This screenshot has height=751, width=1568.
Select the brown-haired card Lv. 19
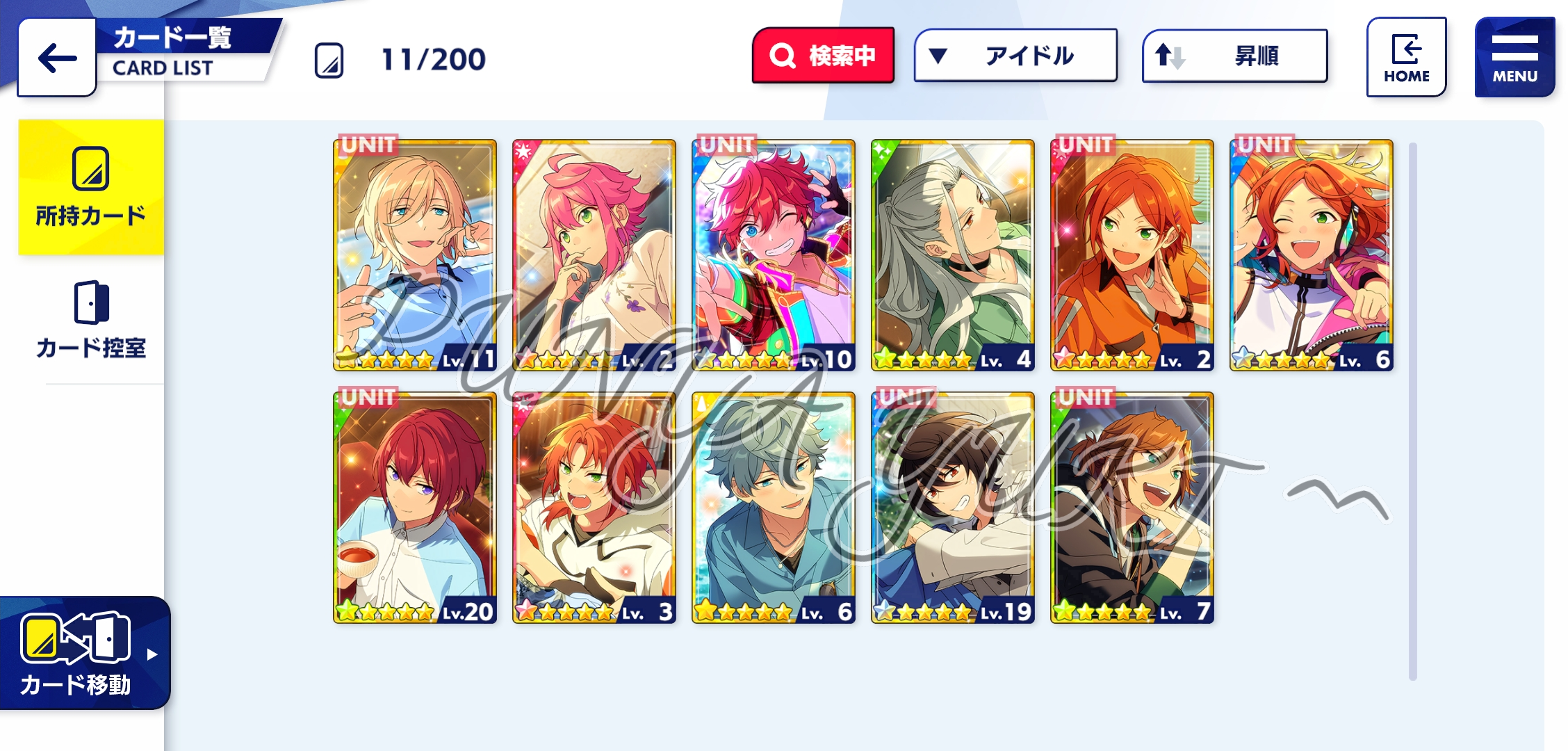tap(953, 508)
